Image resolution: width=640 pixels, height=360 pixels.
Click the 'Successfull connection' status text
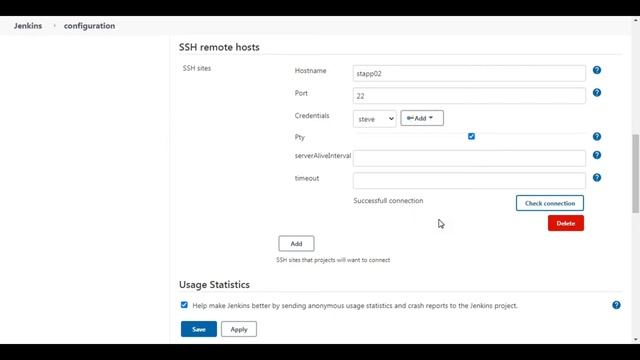tap(388, 200)
